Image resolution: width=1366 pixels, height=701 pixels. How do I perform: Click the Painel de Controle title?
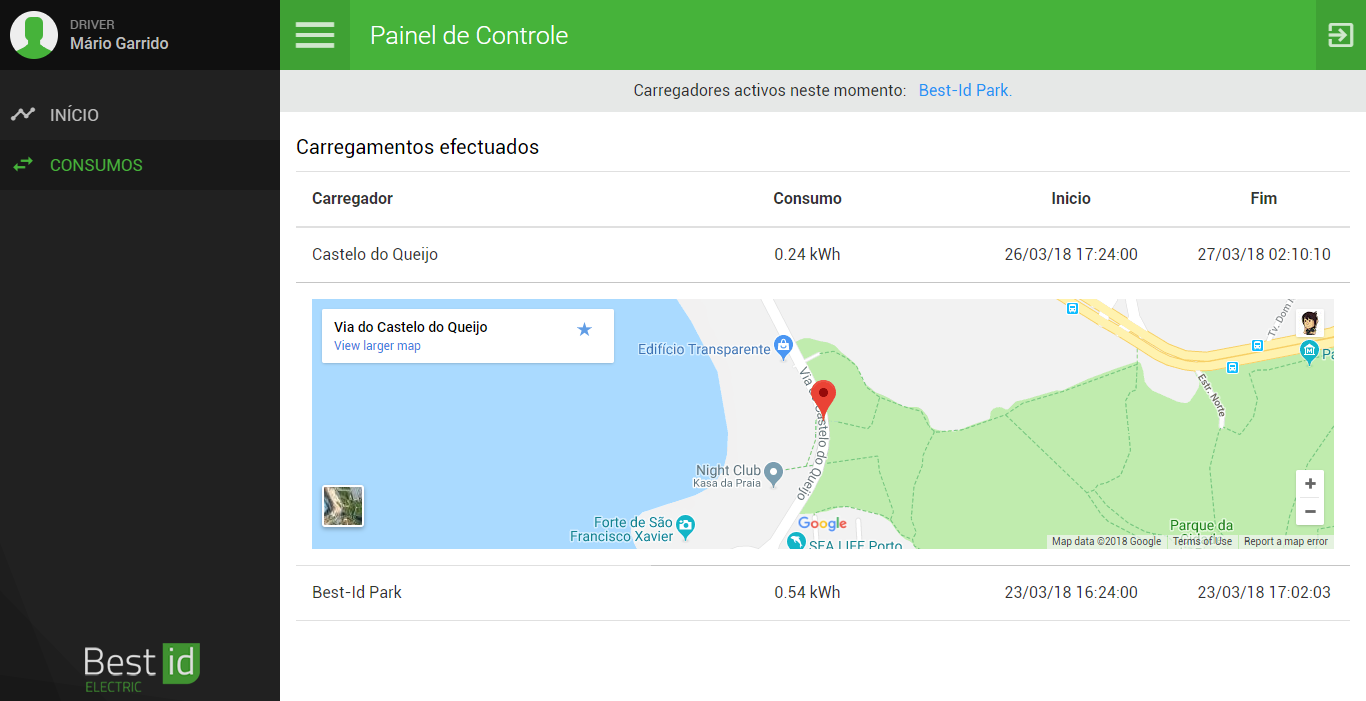pos(469,35)
